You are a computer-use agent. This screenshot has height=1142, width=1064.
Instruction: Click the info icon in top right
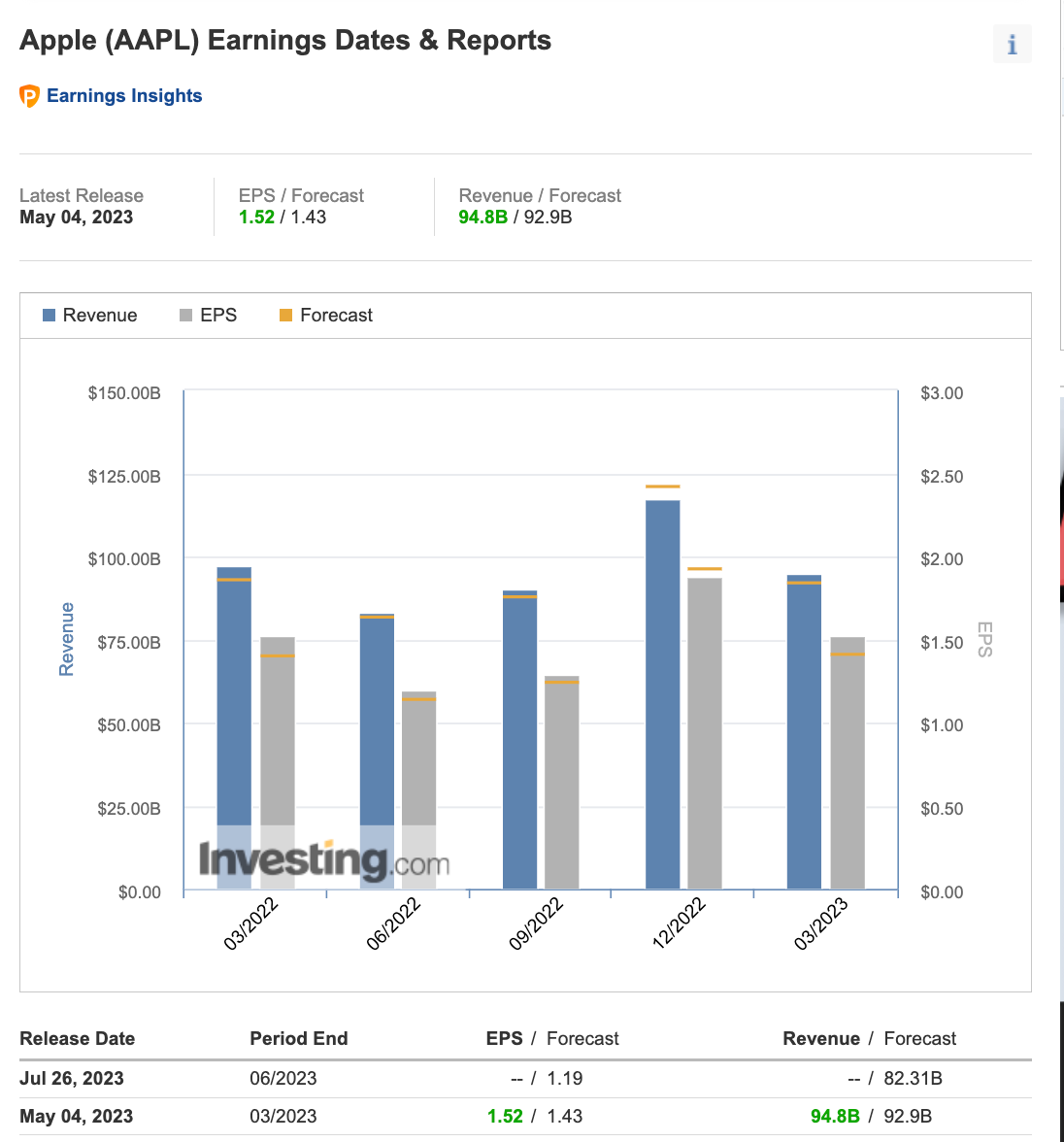coord(1012,45)
